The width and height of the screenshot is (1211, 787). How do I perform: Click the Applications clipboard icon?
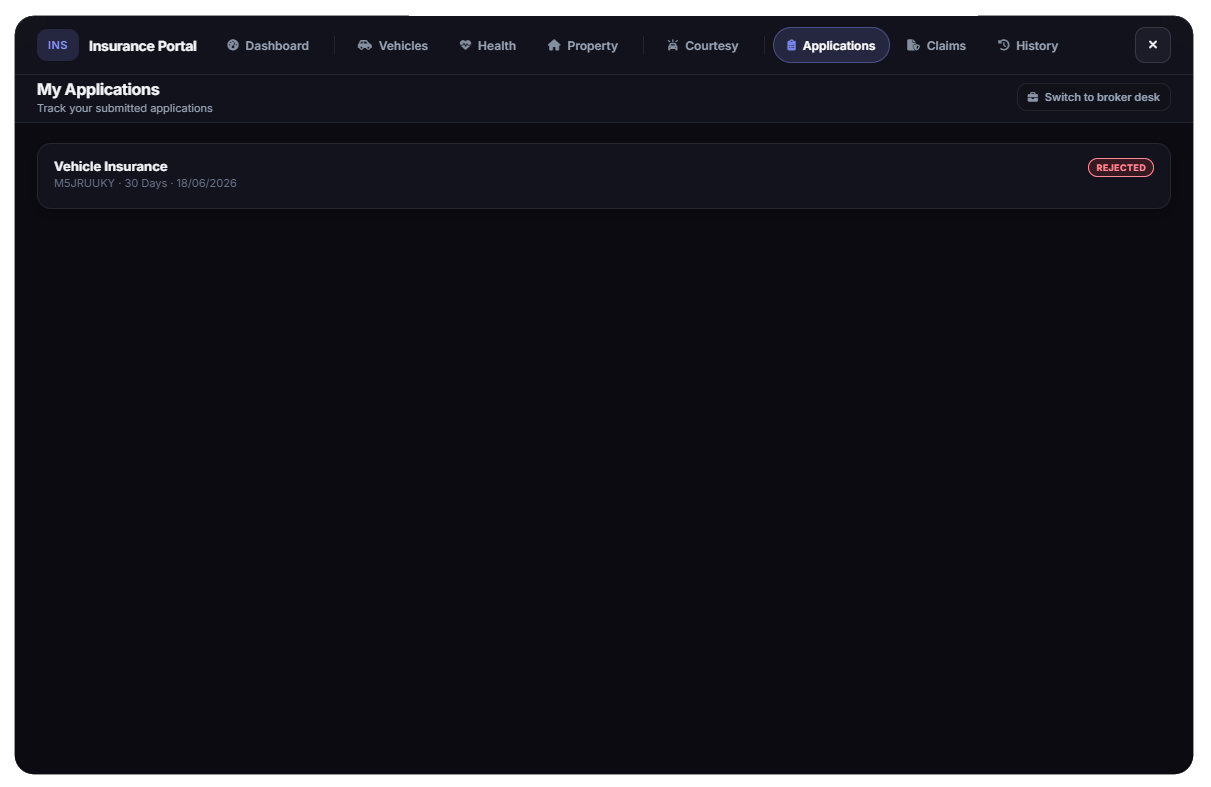792,45
